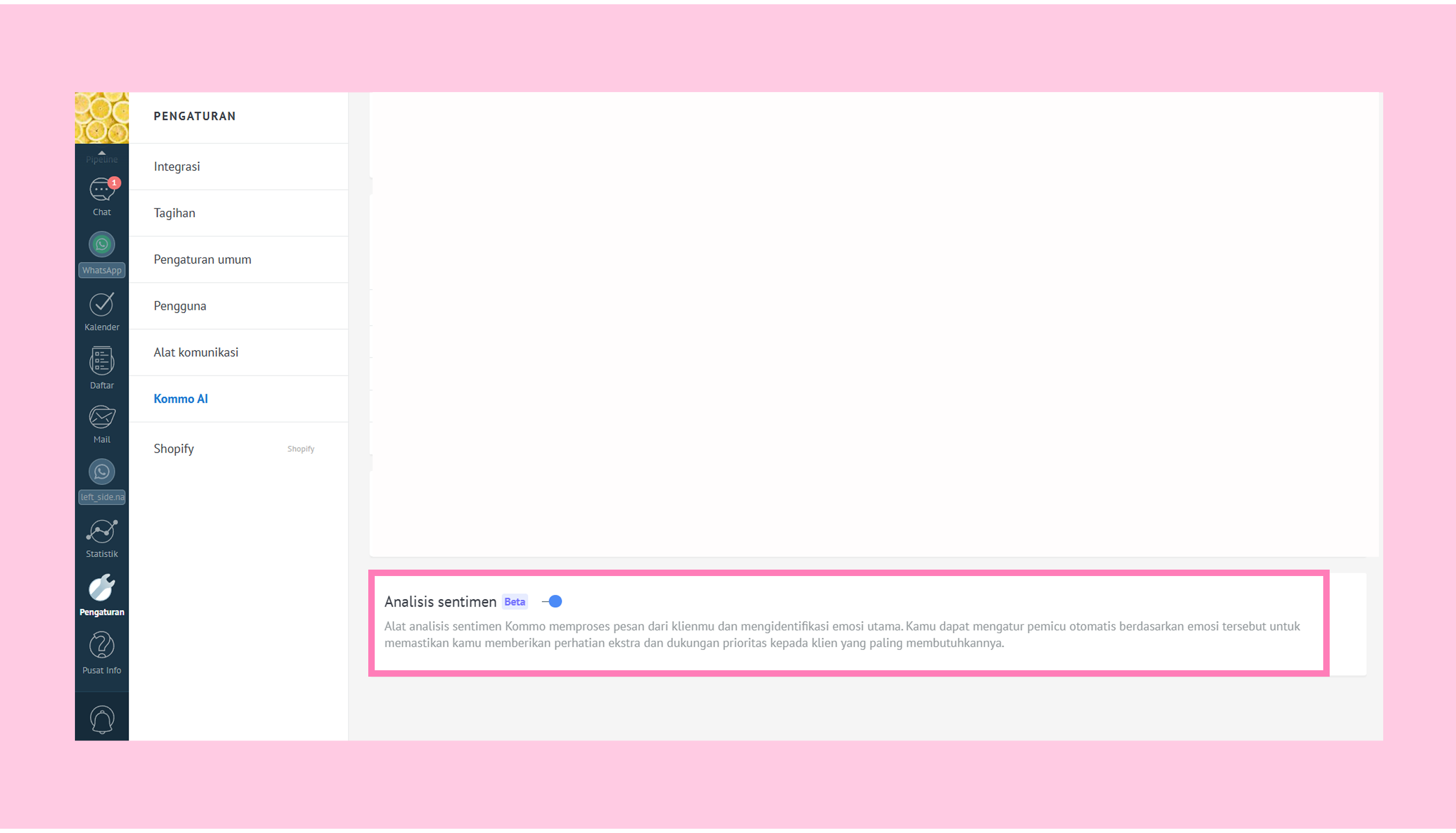1456x833 pixels.
Task: Open Daftar lists icon
Action: pos(102,368)
